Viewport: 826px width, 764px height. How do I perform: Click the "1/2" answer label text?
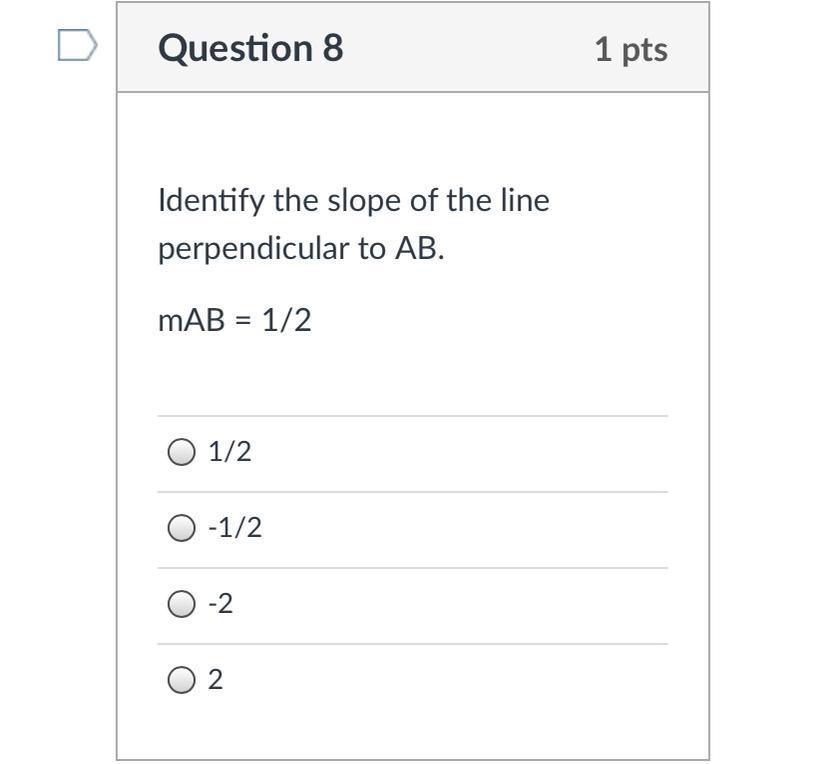click(x=229, y=452)
